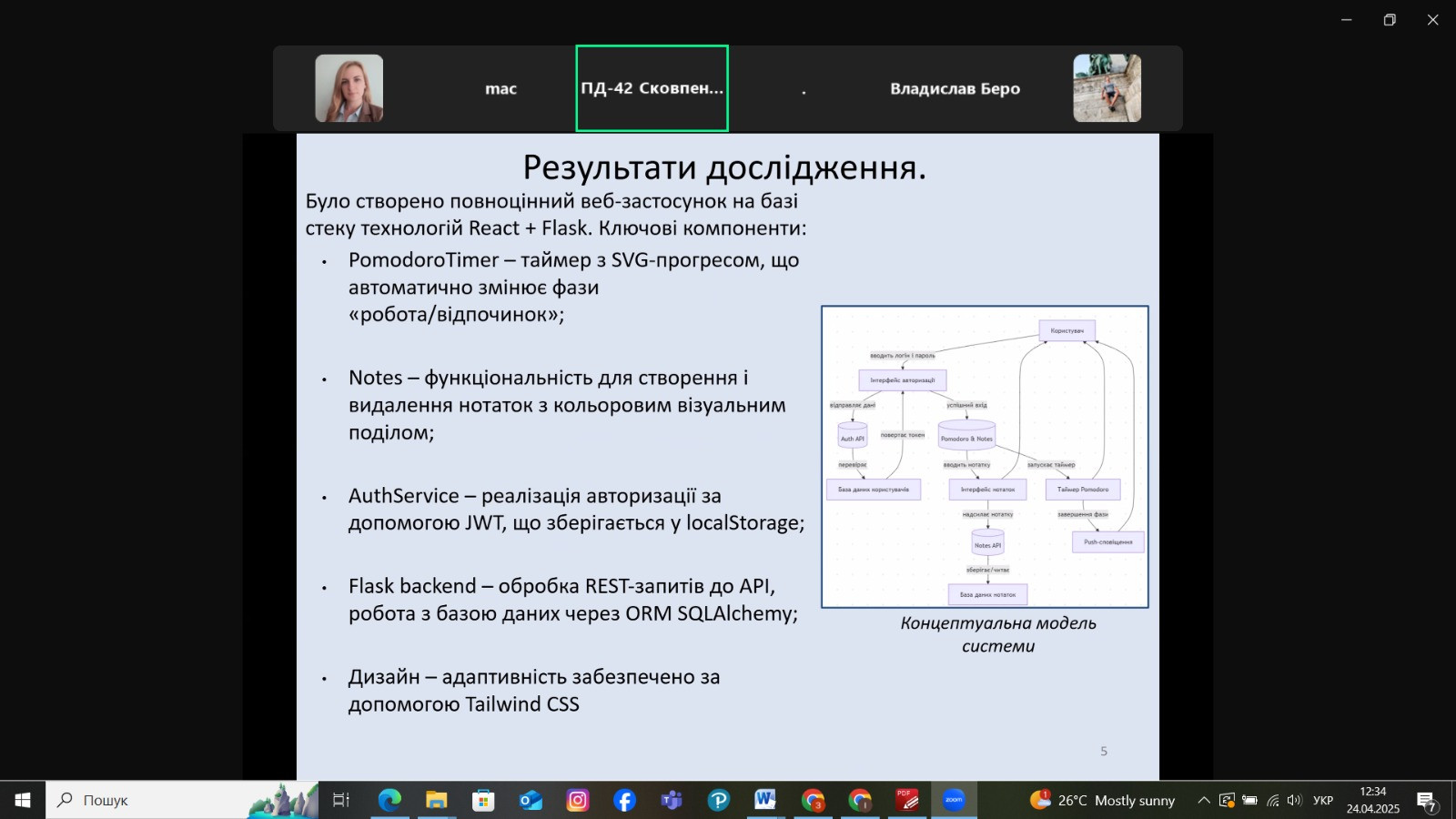Open the turquoise P app on taskbar
Viewport: 1456px width, 819px height.
pos(719,800)
